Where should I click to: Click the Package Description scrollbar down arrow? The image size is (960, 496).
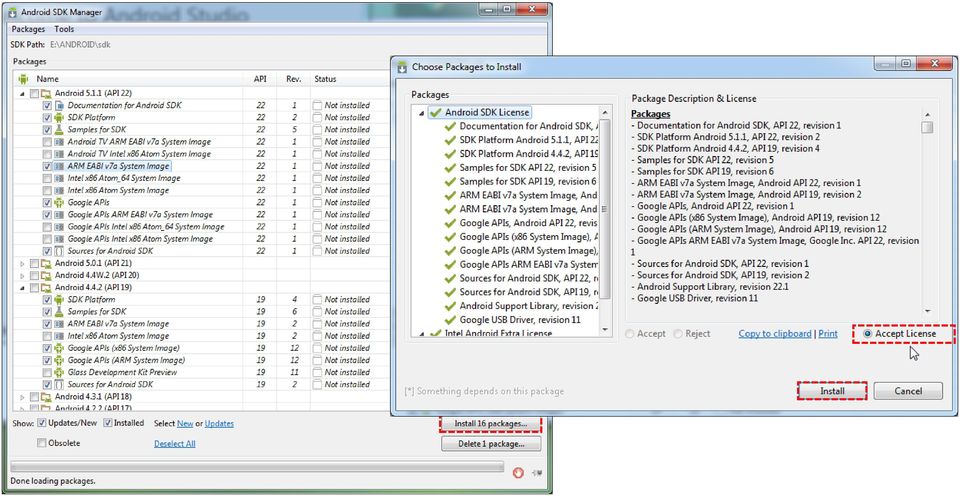click(x=928, y=311)
